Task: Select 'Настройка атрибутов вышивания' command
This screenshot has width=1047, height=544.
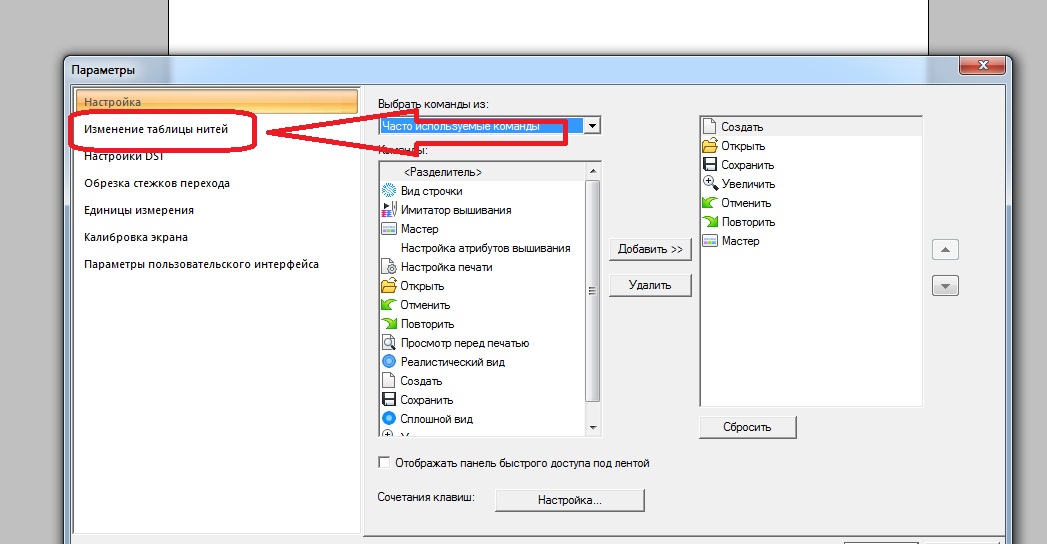Action: [x=485, y=248]
